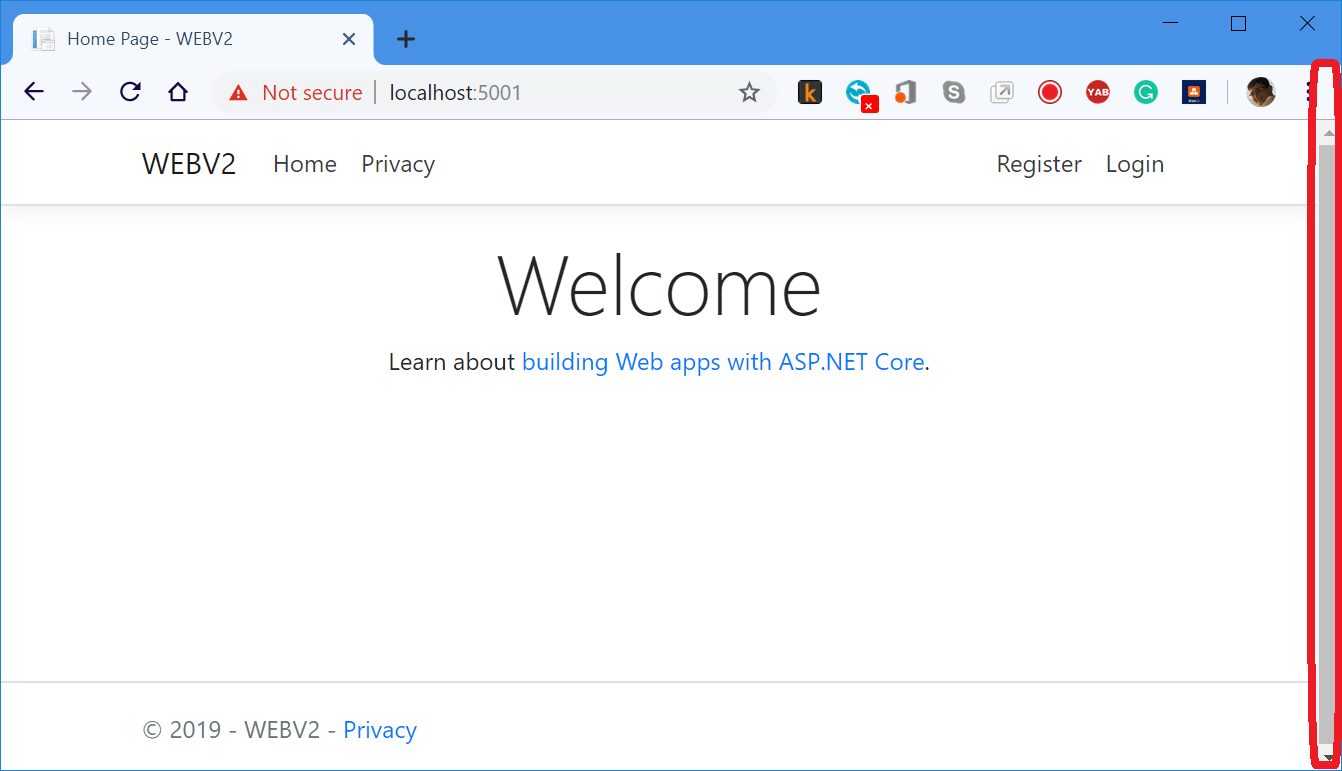
Task: Click the Not secure label in address bar
Action: pyautogui.click(x=312, y=93)
